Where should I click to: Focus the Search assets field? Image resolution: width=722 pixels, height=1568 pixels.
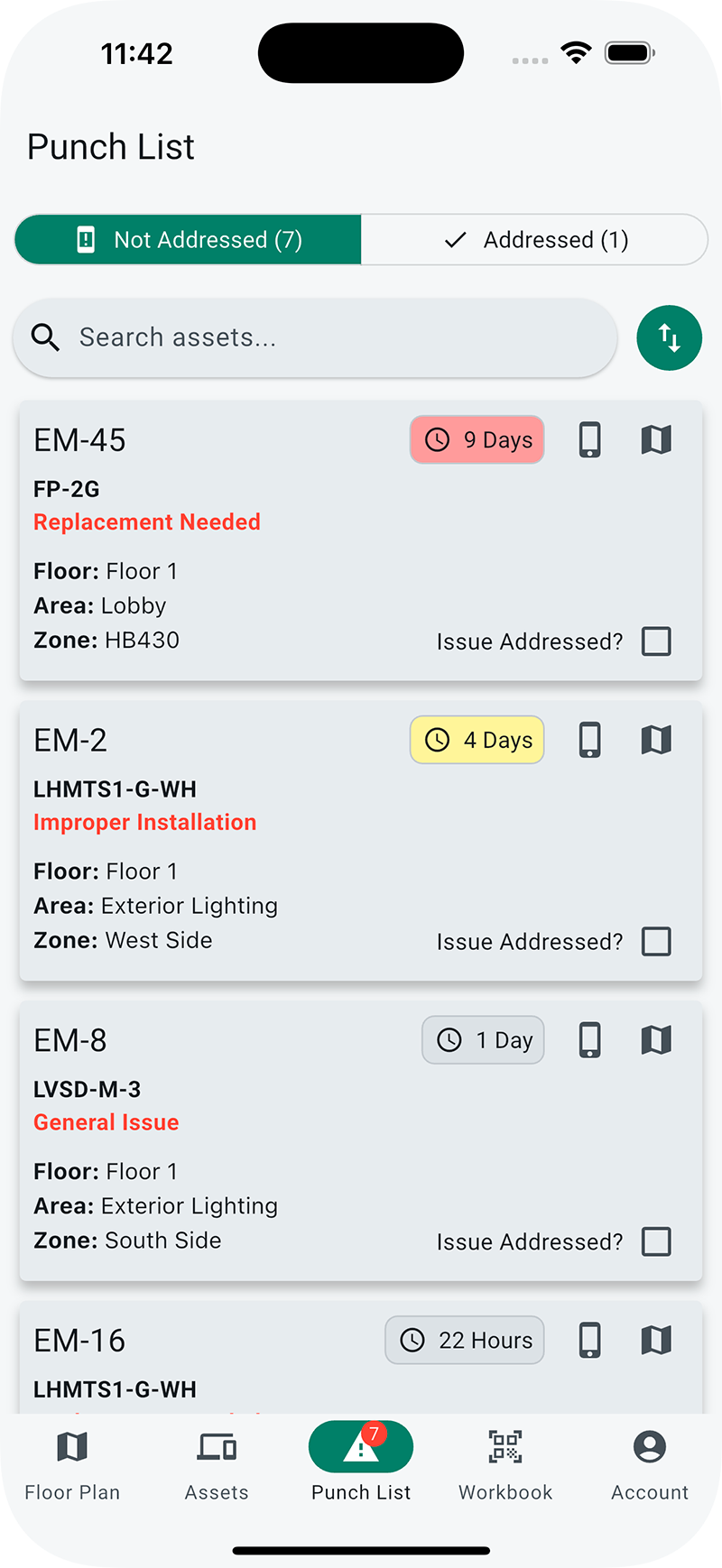point(315,337)
